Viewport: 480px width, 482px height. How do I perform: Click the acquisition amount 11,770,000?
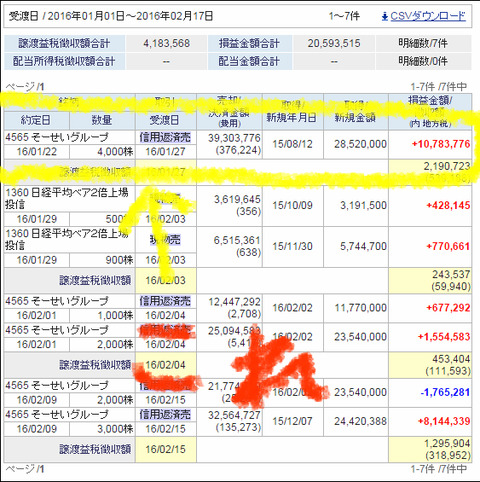pos(360,308)
